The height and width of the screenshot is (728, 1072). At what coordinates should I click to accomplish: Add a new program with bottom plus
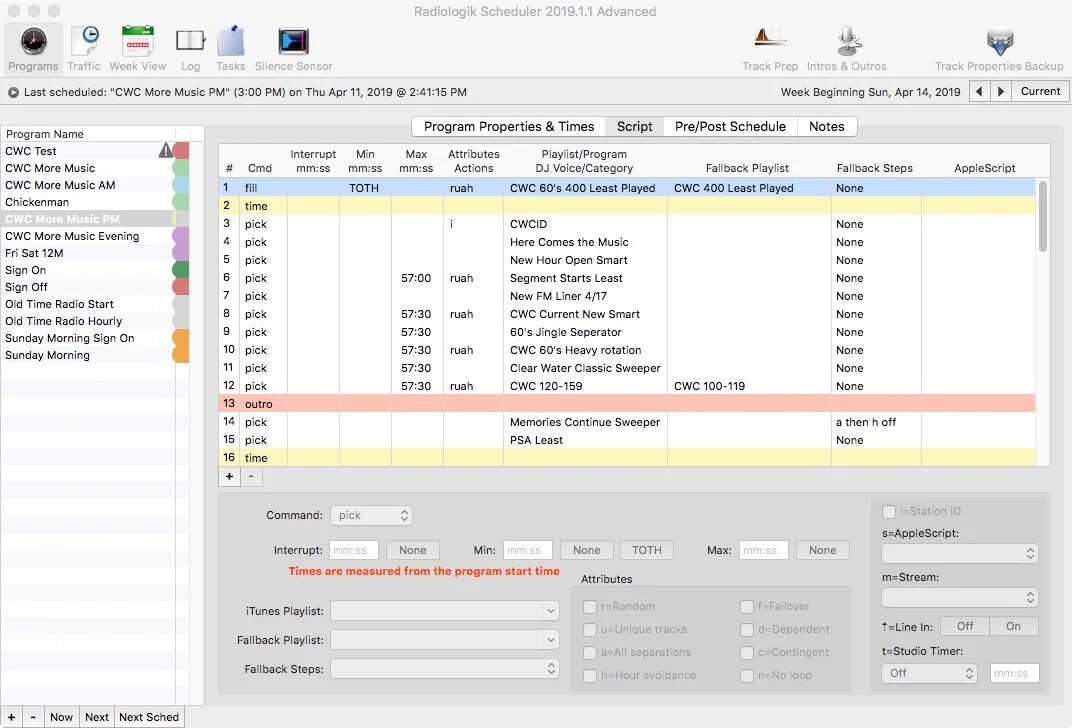click(11, 717)
